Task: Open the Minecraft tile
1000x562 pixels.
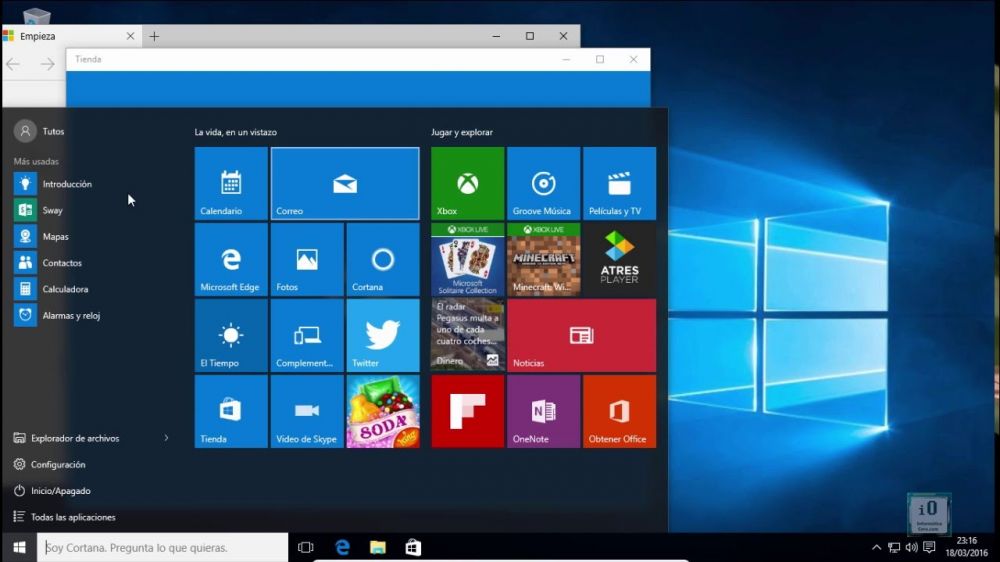Action: [543, 260]
